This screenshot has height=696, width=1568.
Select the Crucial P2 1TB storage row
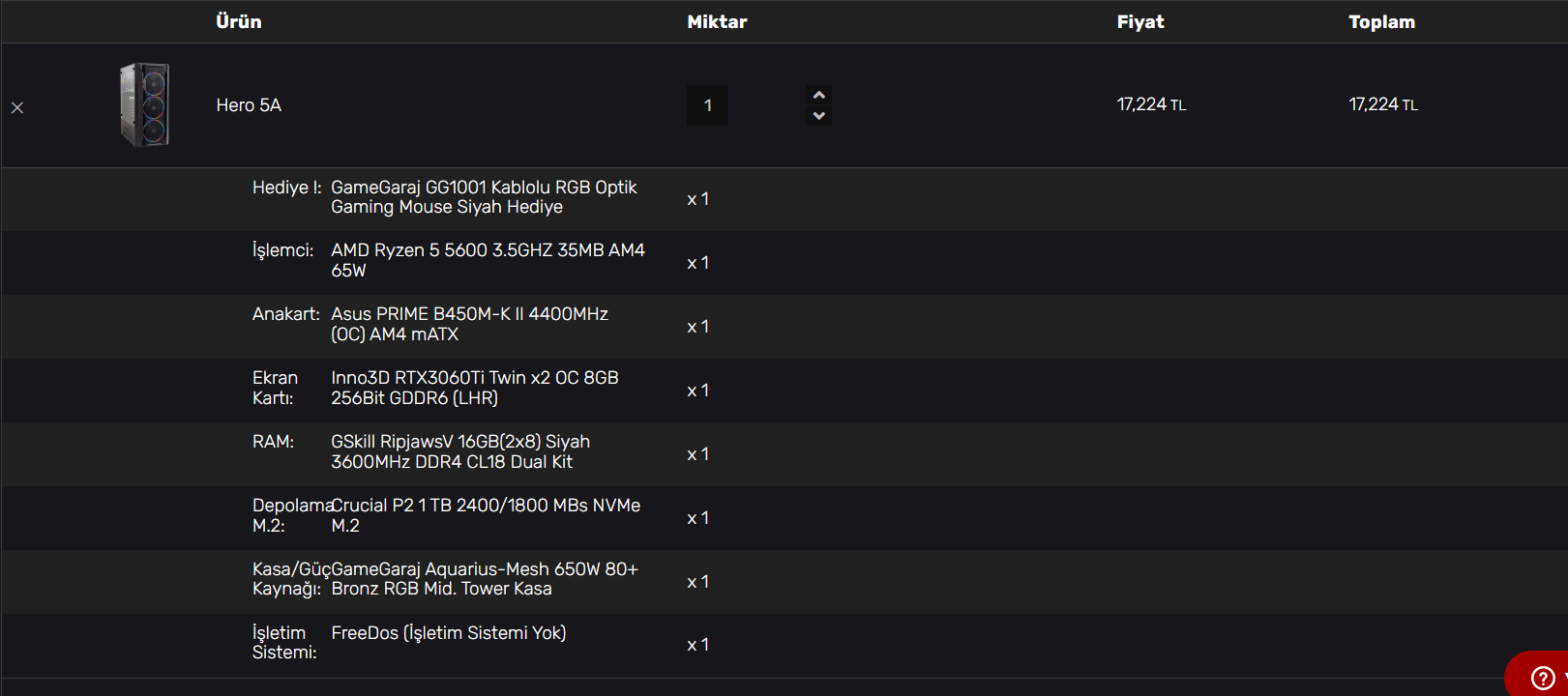point(784,517)
